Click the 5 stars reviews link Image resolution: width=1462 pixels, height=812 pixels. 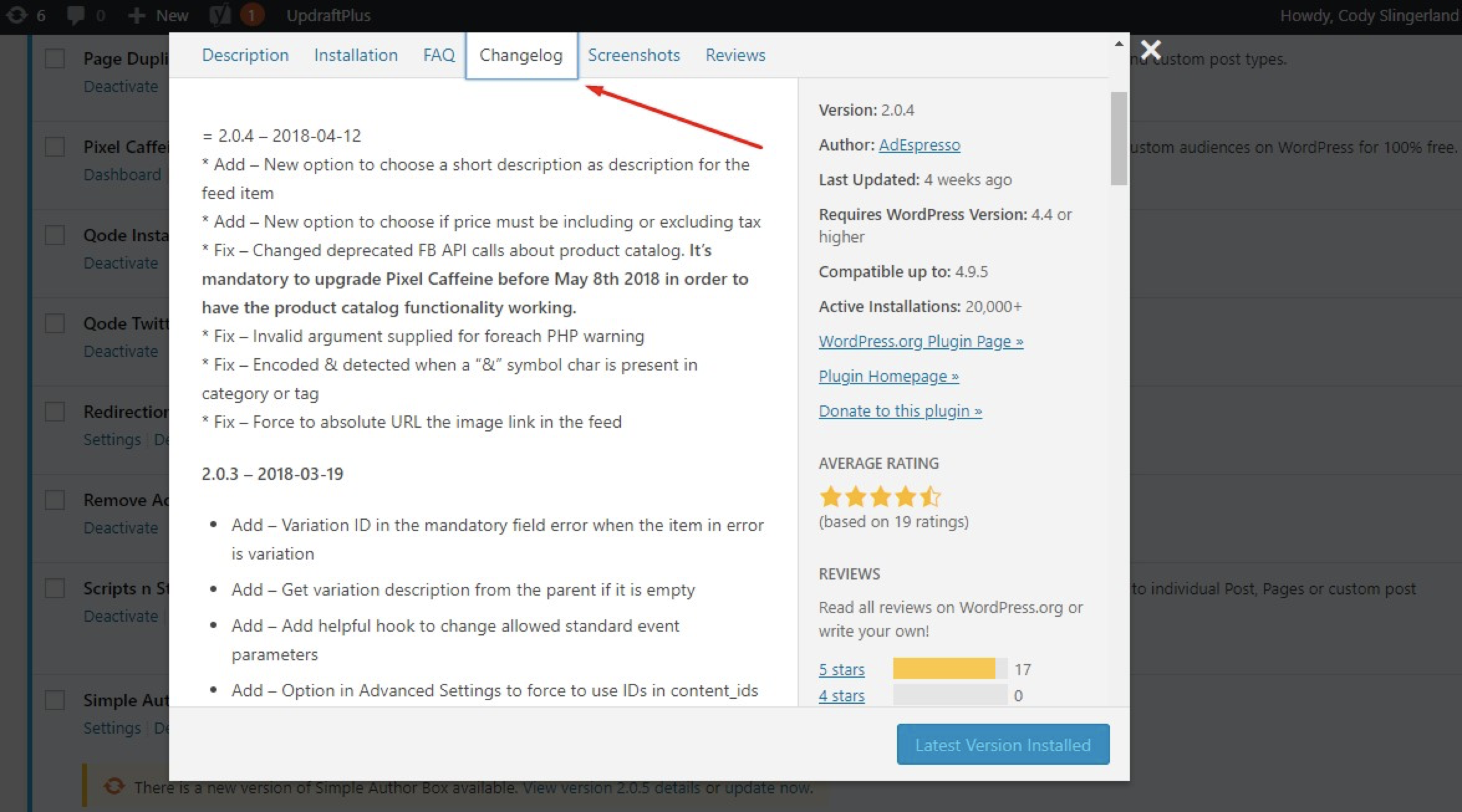[x=841, y=670]
